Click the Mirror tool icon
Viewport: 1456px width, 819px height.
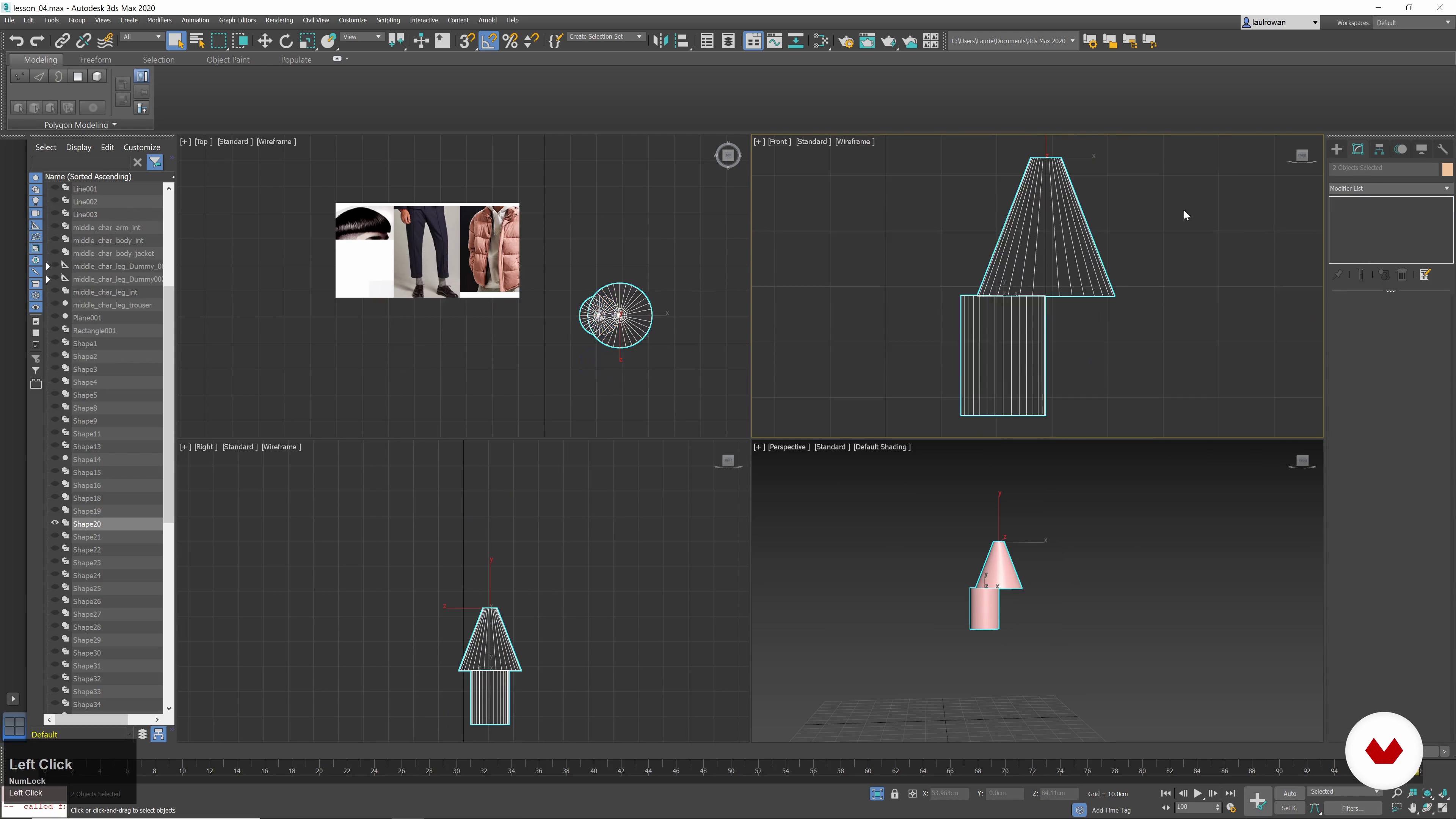click(660, 41)
